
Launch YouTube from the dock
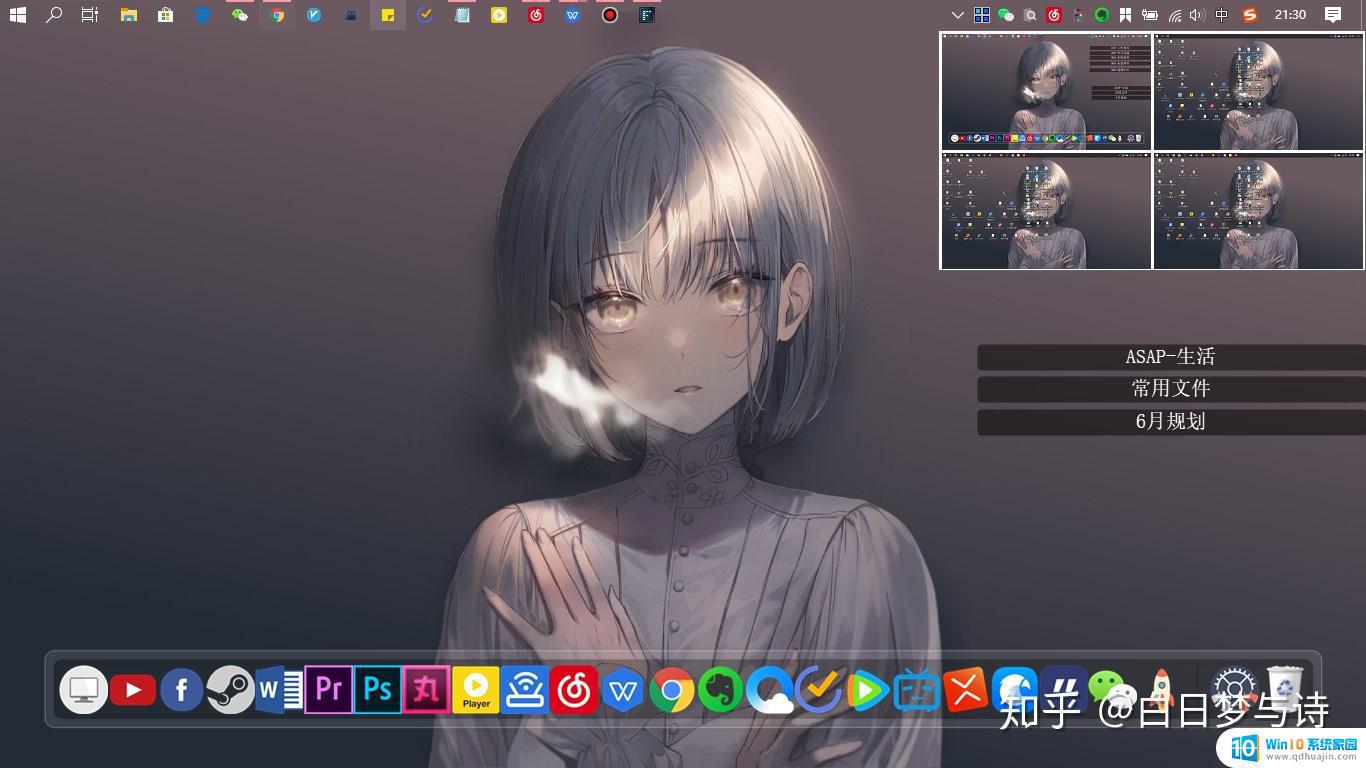point(133,690)
